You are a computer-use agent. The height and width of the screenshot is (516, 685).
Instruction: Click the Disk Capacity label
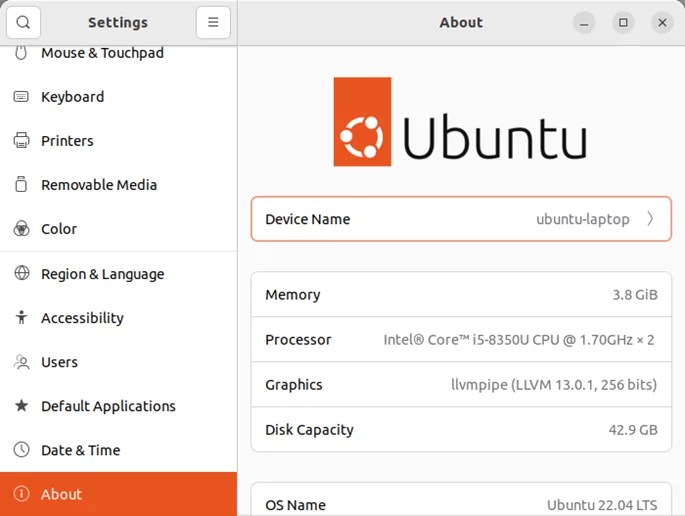309,430
